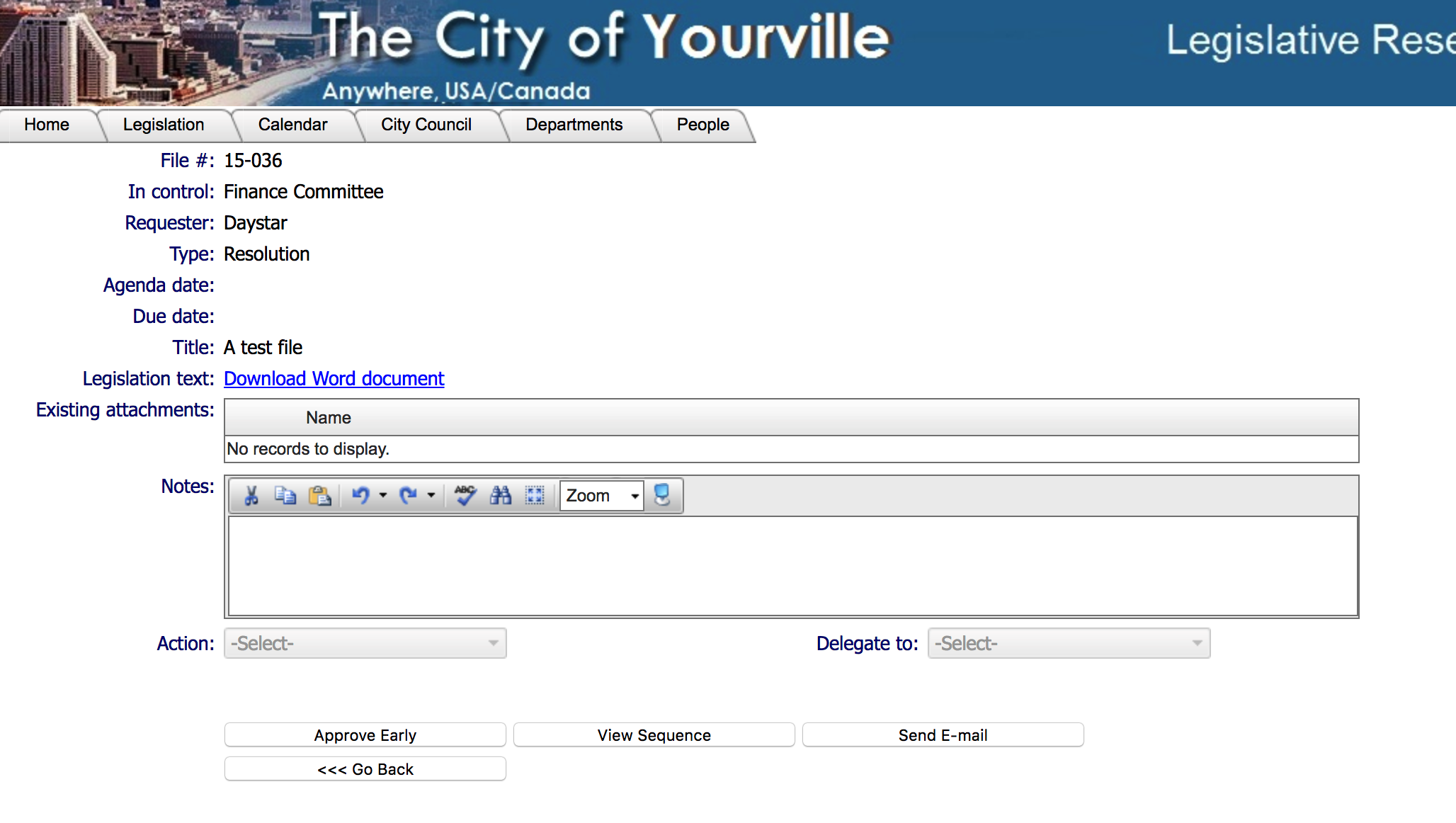Click the Notes text input field
The image size is (1456, 823).
pyautogui.click(x=792, y=565)
